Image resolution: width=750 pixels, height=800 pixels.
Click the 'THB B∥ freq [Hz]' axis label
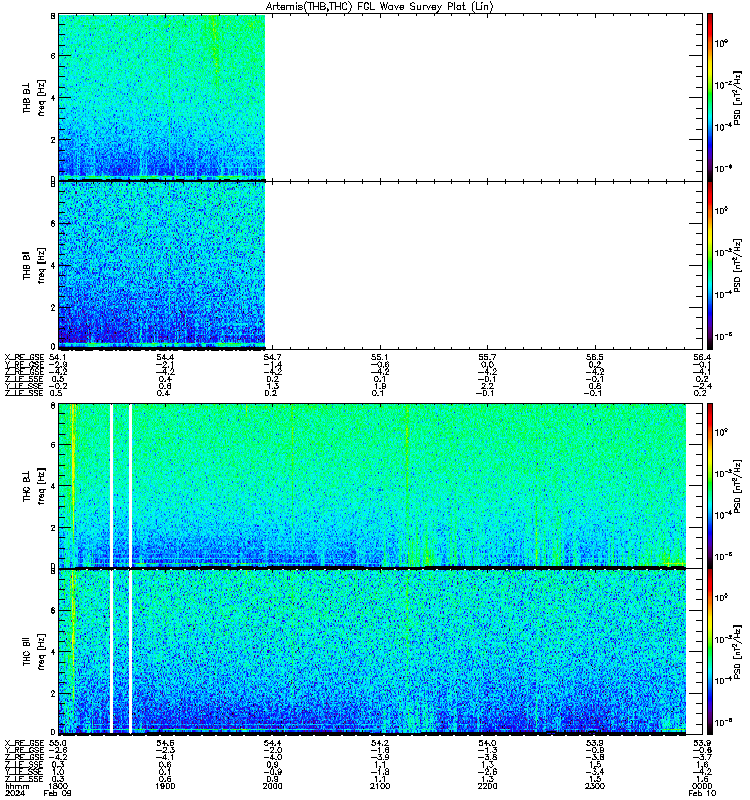pyautogui.click(x=34, y=265)
